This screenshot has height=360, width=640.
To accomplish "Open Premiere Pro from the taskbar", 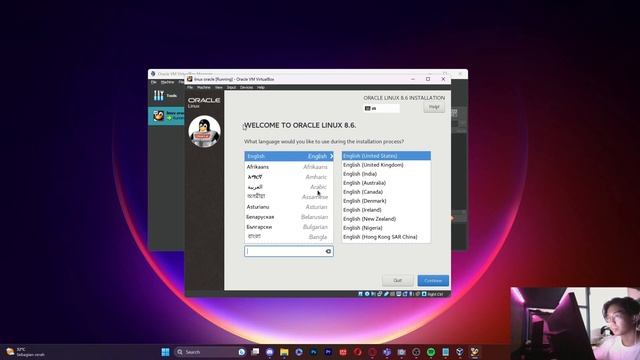I will [x=328, y=352].
